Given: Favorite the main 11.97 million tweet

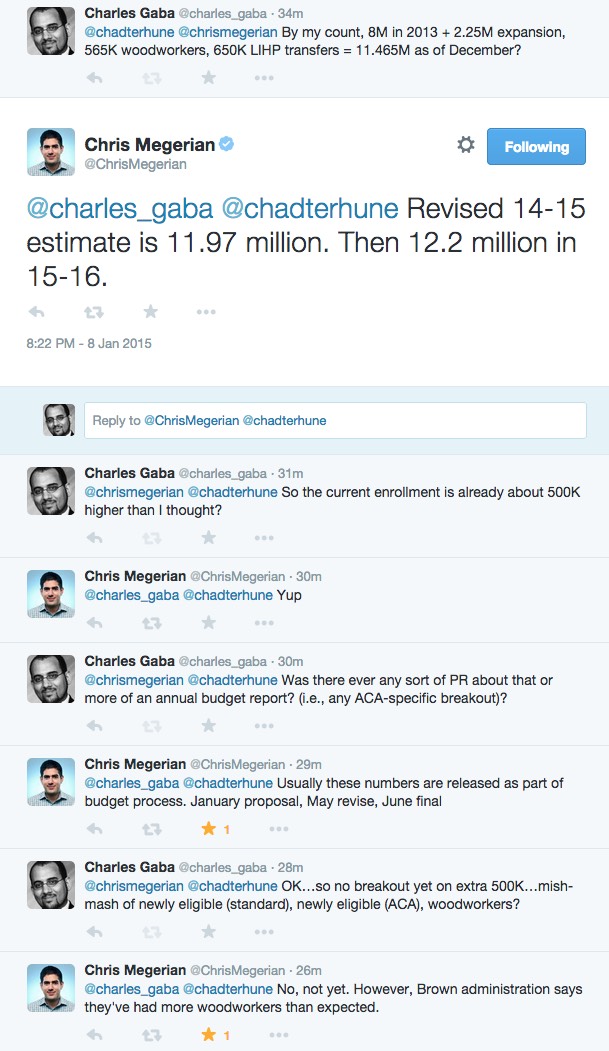Looking at the screenshot, I should coord(150,312).
